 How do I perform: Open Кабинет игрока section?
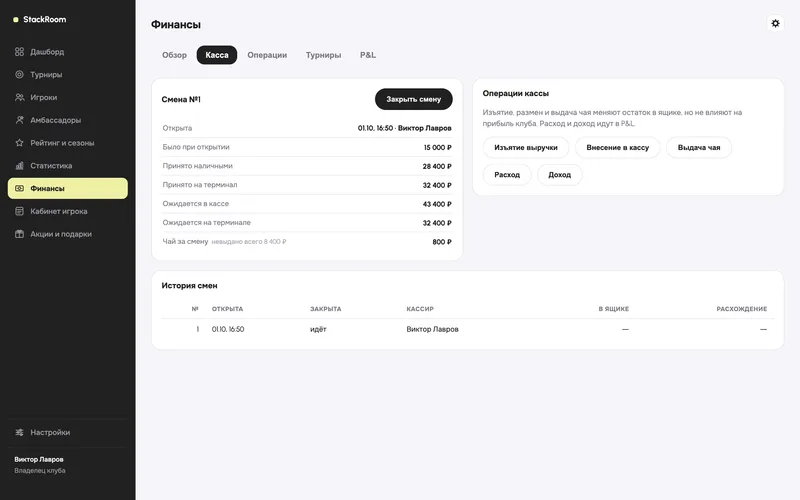pyautogui.click(x=68, y=211)
